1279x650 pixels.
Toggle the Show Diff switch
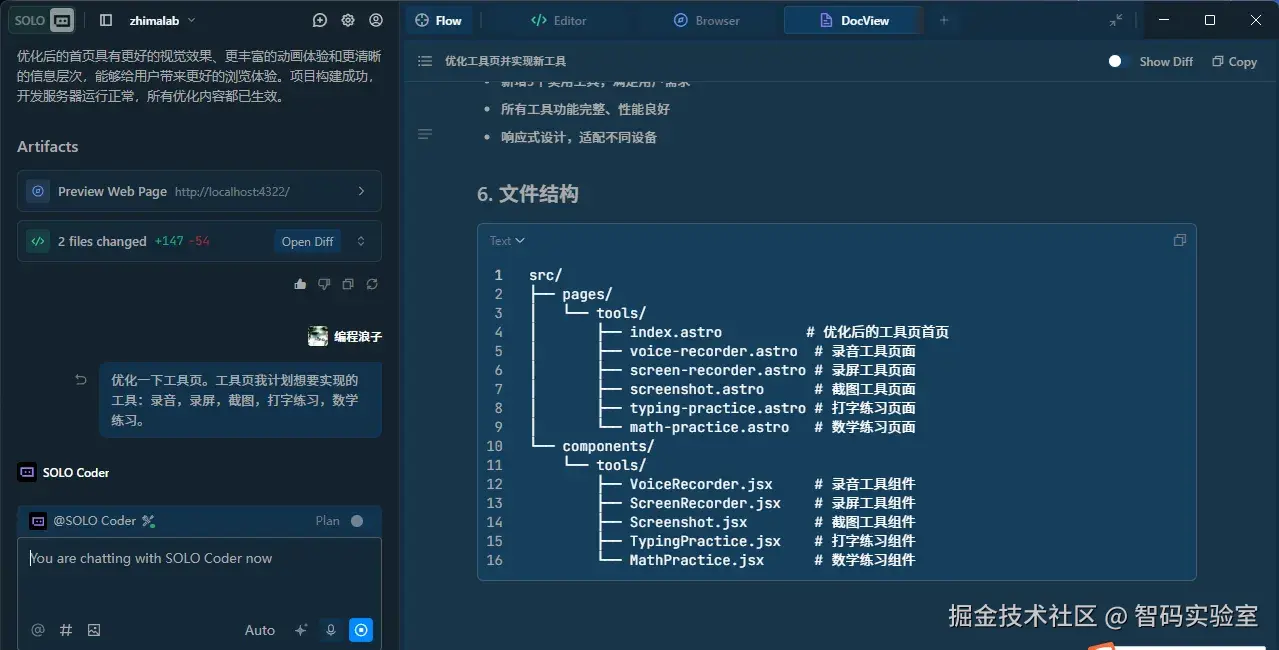click(1115, 61)
